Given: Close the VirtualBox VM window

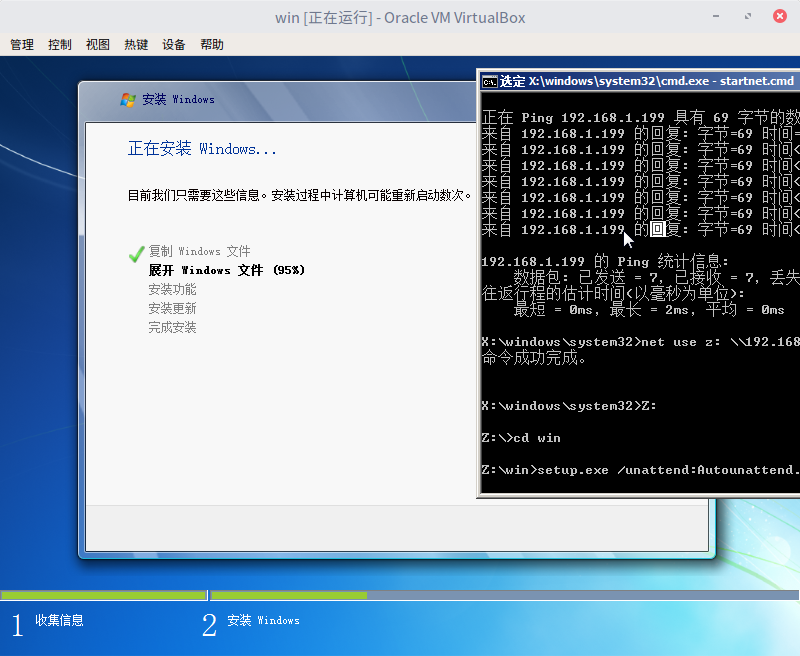Looking at the screenshot, I should pos(780,16).
